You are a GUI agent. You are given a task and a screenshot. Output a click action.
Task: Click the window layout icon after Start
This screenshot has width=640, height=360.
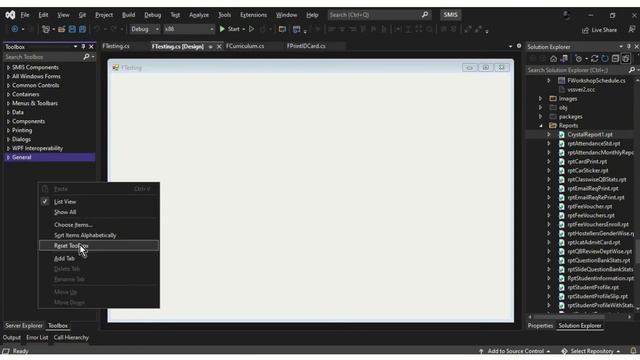(282, 29)
